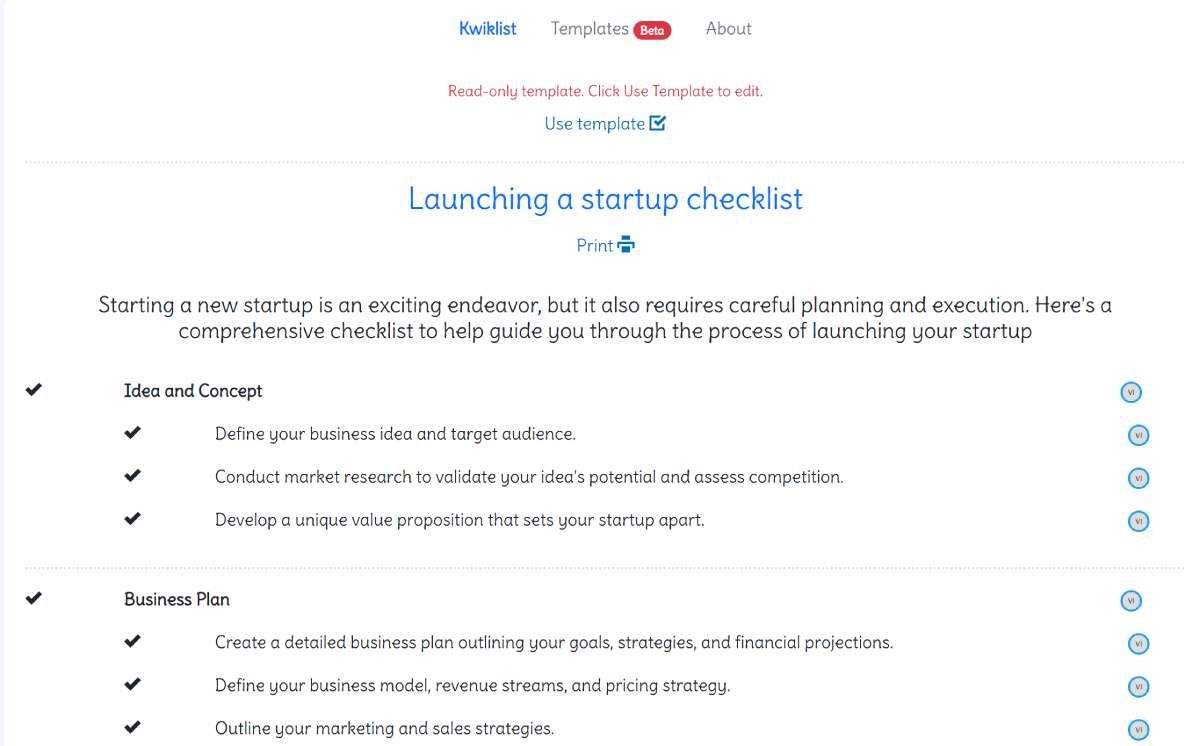The width and height of the screenshot is (1200, 746).
Task: Click the VI badge on the target audience item
Action: [x=1139, y=435]
